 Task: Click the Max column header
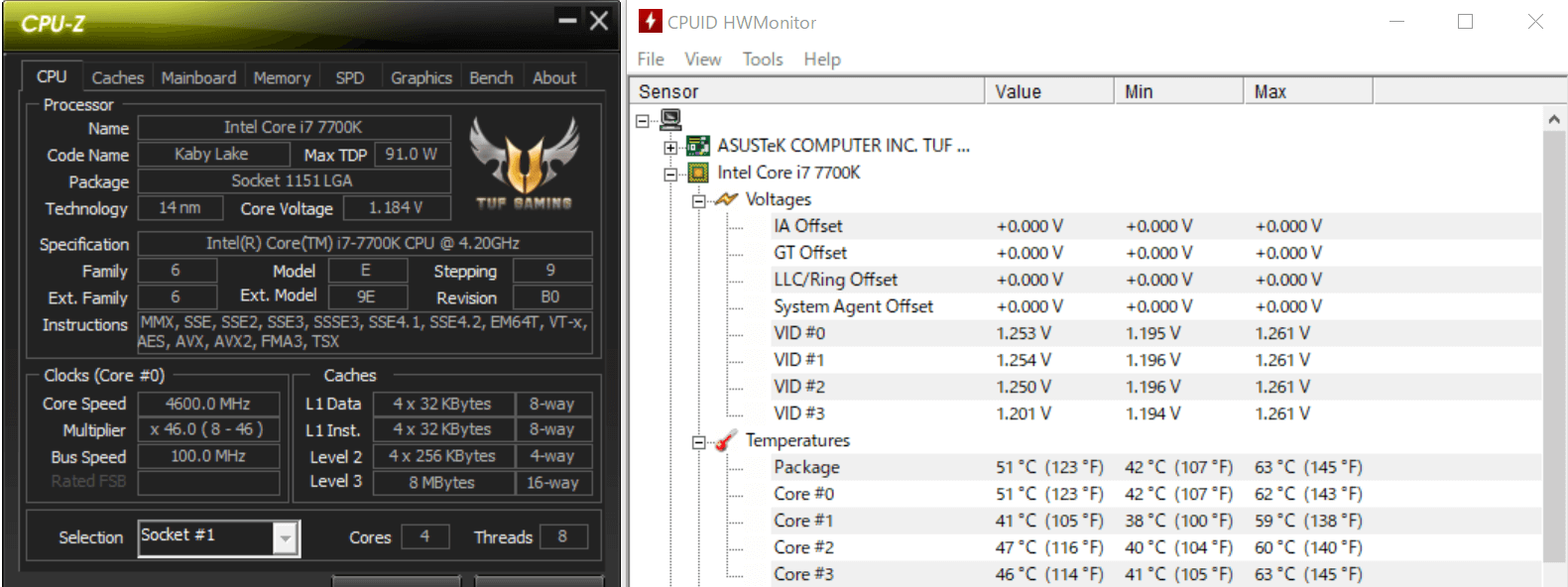pyautogui.click(x=1308, y=91)
